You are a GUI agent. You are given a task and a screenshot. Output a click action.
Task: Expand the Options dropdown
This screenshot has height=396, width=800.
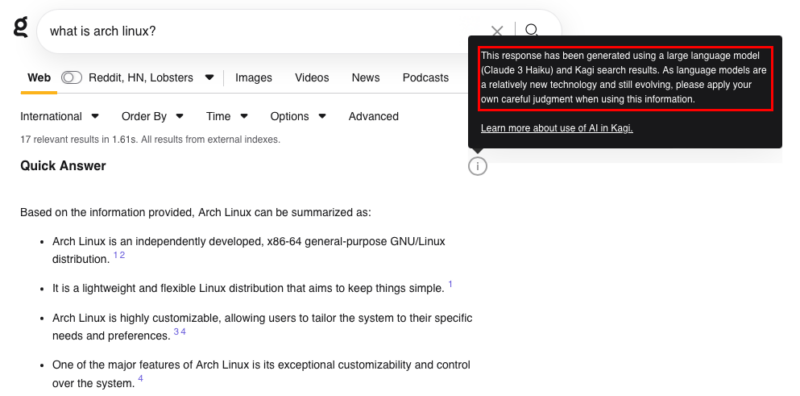pos(298,116)
